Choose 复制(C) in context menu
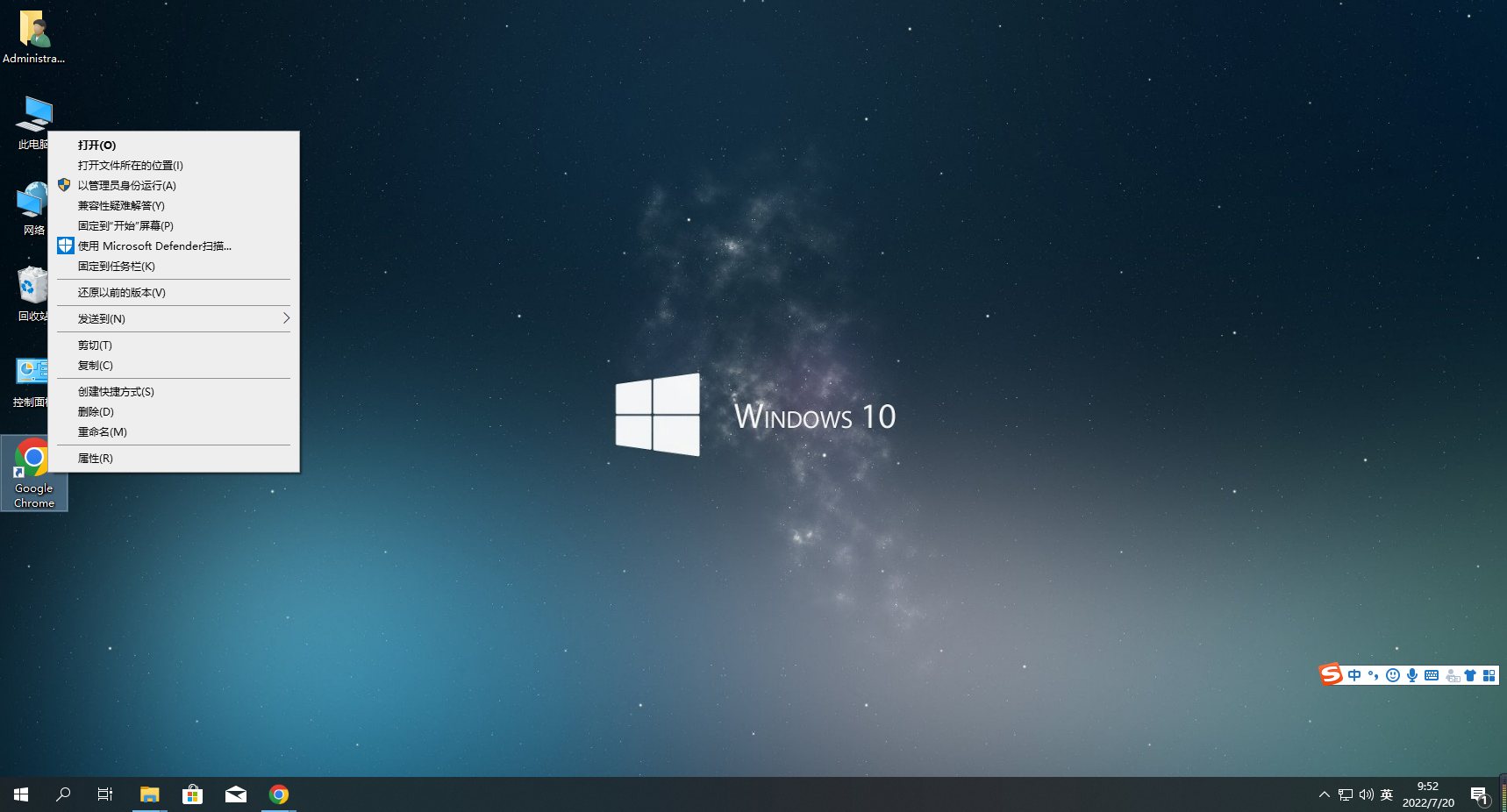Viewport: 1507px width, 812px height. tap(174, 366)
